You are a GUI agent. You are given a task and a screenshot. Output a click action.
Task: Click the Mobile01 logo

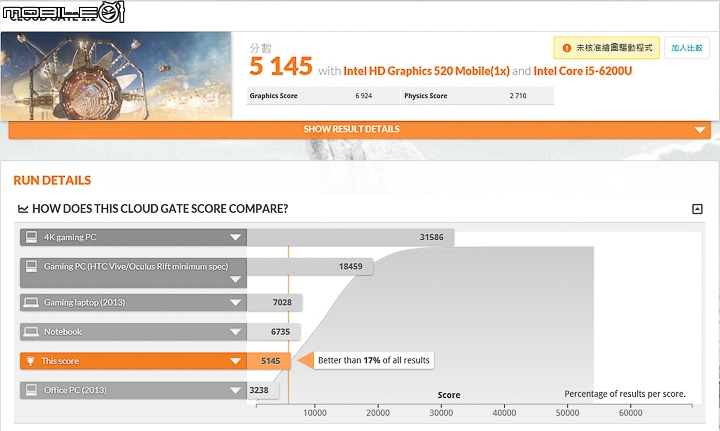[63, 12]
